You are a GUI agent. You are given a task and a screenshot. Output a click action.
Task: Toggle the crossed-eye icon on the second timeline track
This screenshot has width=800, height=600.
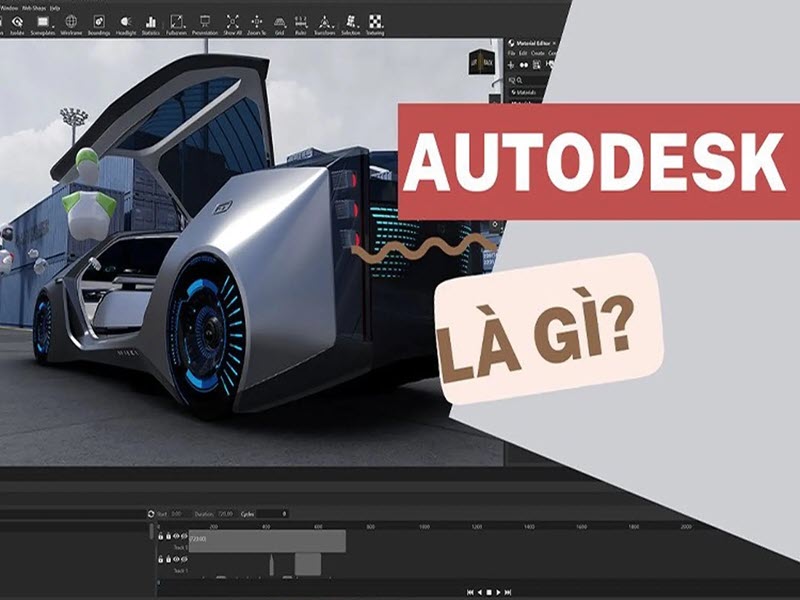coord(184,559)
